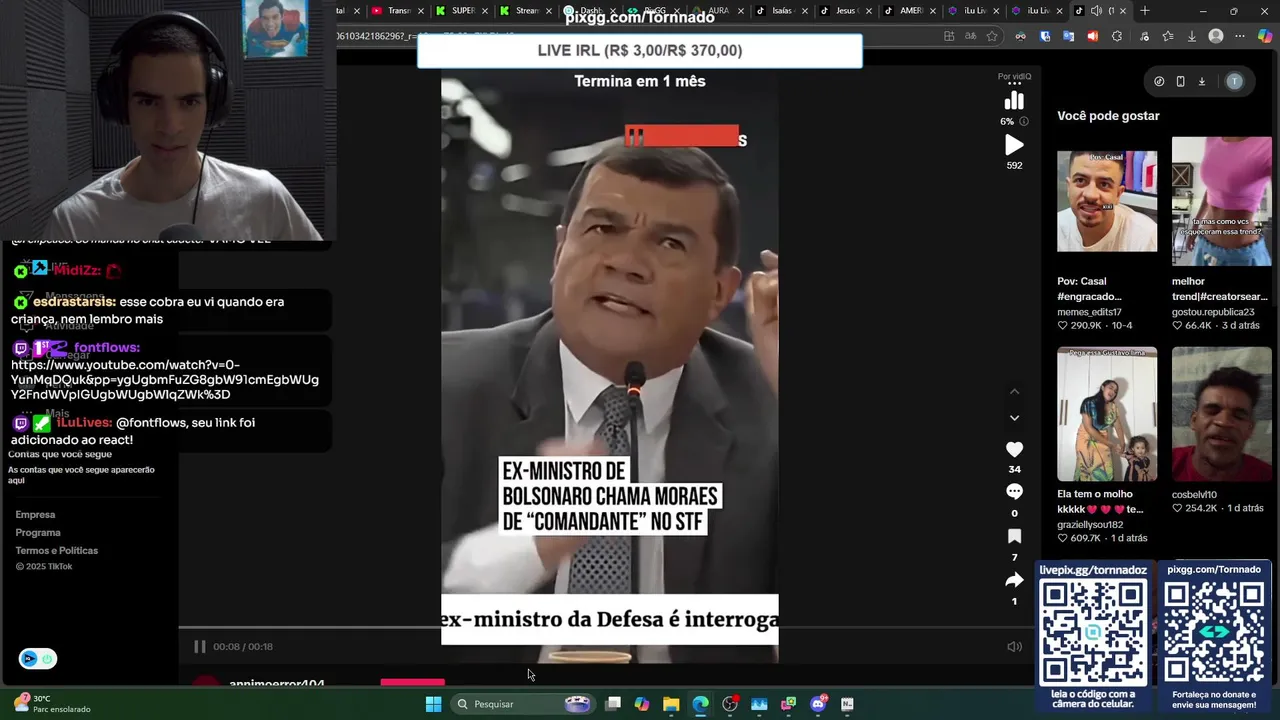This screenshot has width=1280, height=720.
Task: Click the small toggle pill at bottom left
Action: [37, 659]
